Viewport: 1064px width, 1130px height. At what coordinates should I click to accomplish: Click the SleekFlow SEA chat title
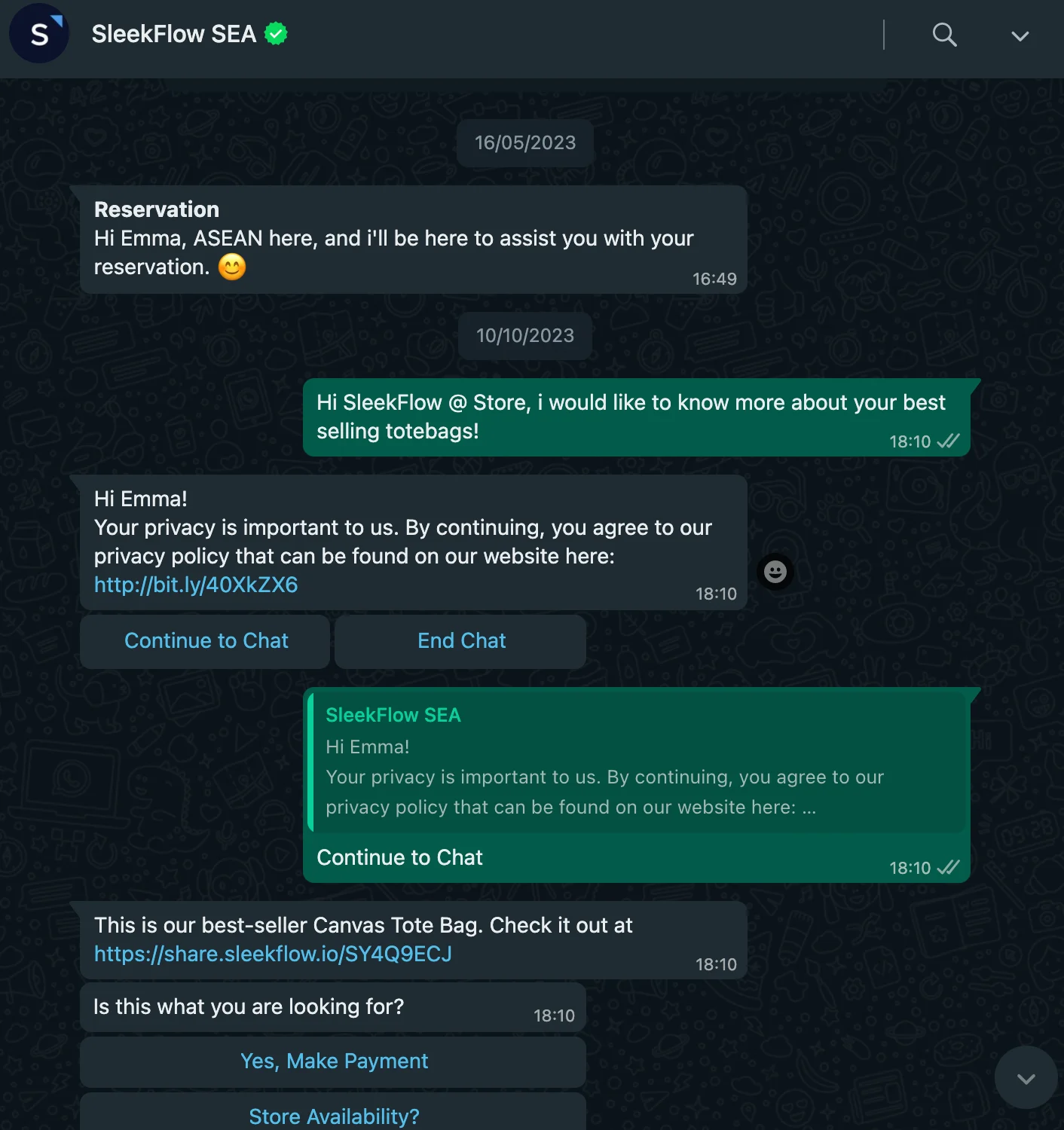click(x=173, y=33)
